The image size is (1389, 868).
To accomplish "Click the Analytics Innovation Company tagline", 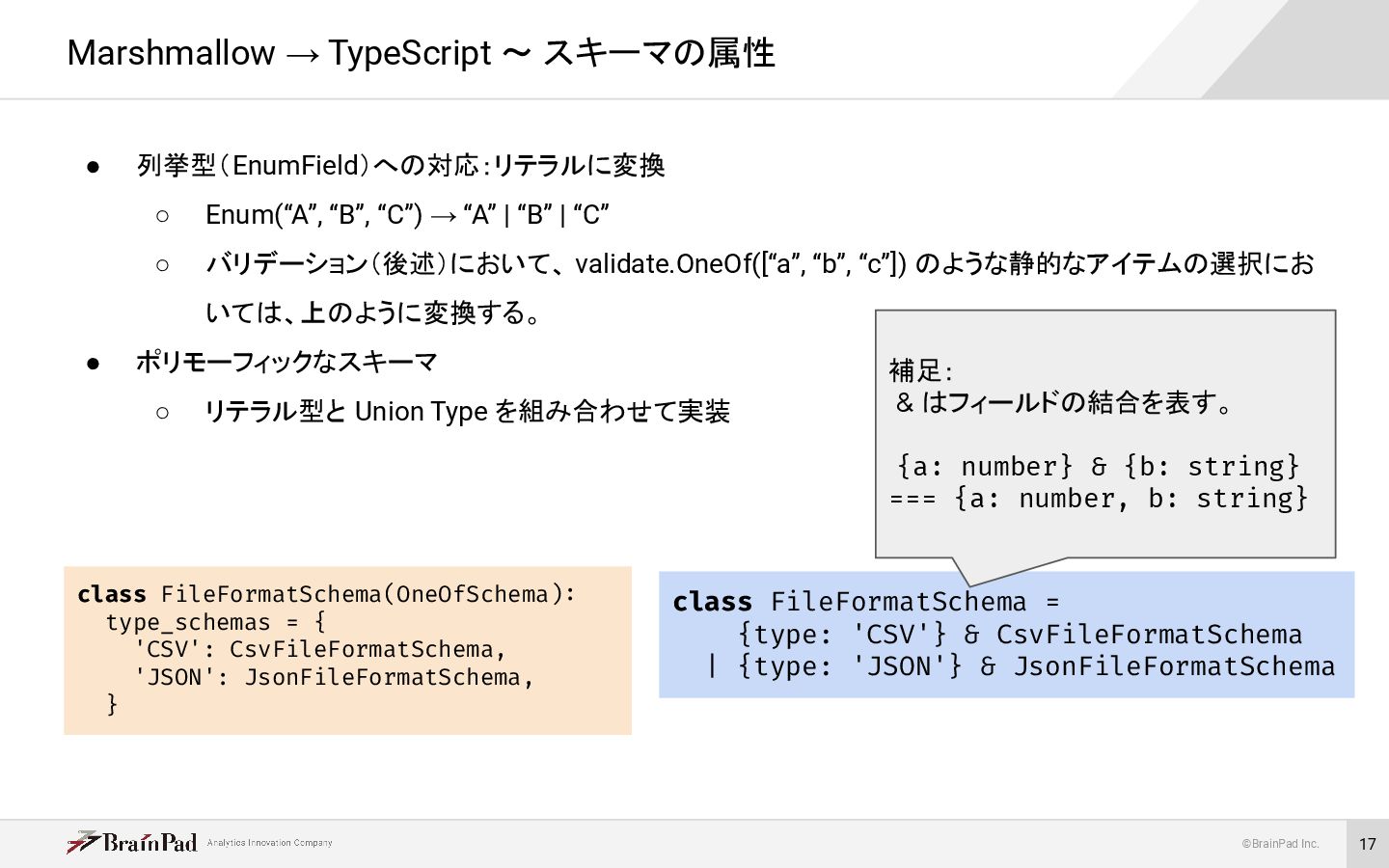I will click(x=269, y=843).
